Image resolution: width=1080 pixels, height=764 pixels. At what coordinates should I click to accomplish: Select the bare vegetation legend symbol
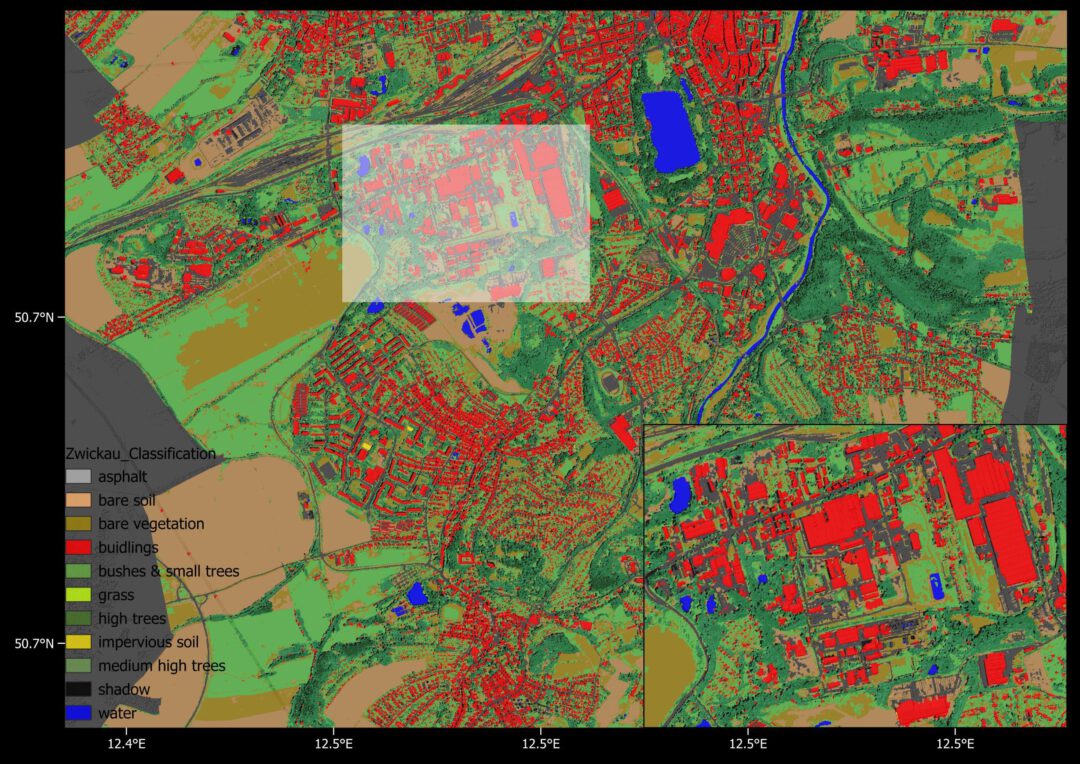point(77,523)
